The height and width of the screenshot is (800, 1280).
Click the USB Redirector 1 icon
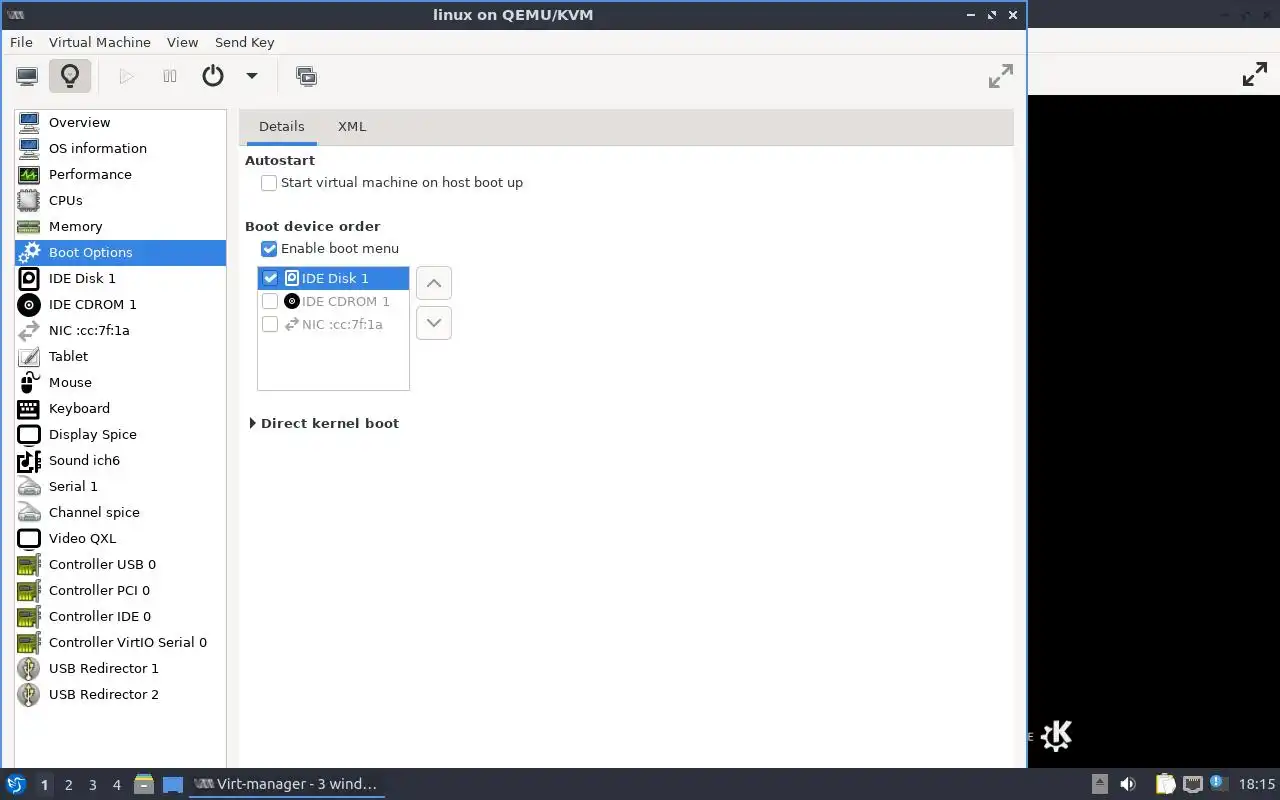[29, 668]
